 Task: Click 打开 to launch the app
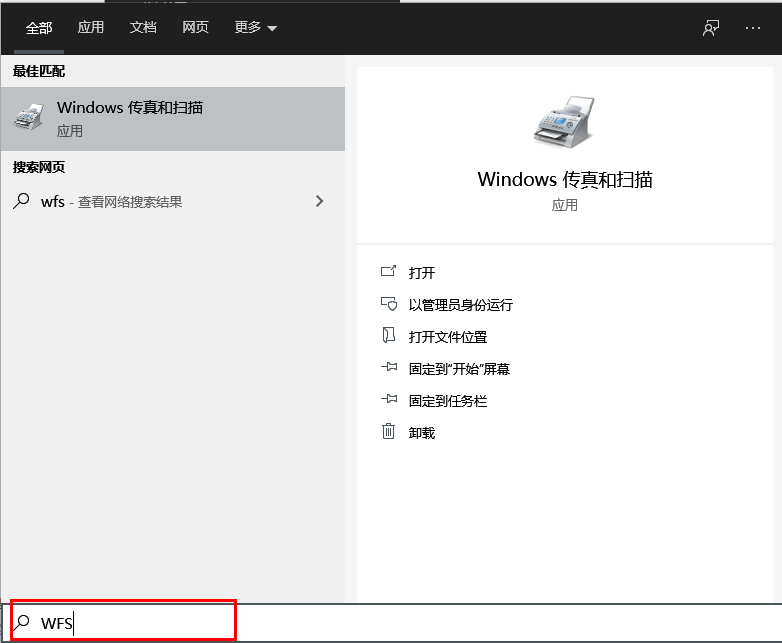pos(422,272)
